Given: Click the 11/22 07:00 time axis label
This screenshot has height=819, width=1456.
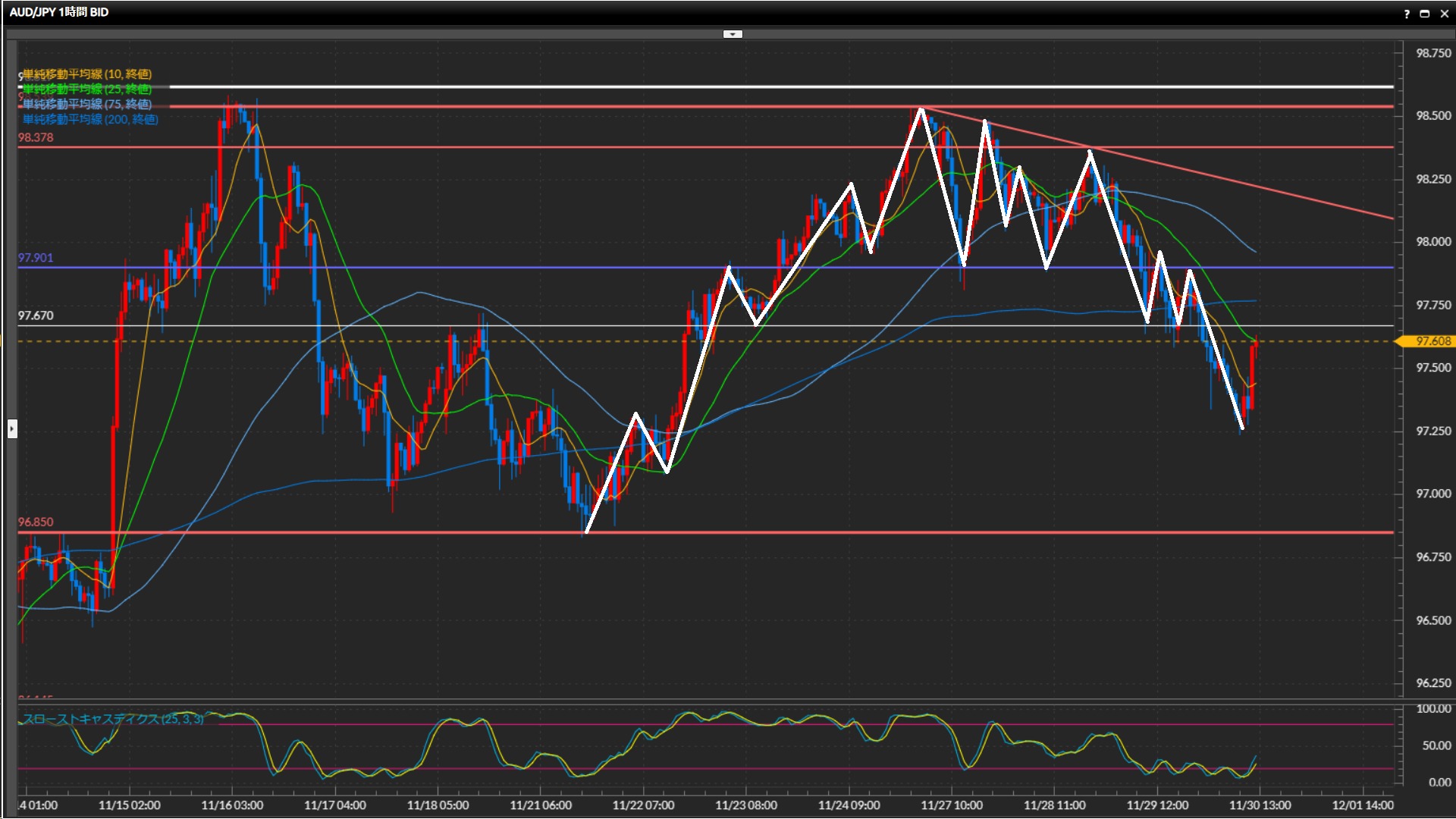Looking at the screenshot, I should tap(643, 805).
